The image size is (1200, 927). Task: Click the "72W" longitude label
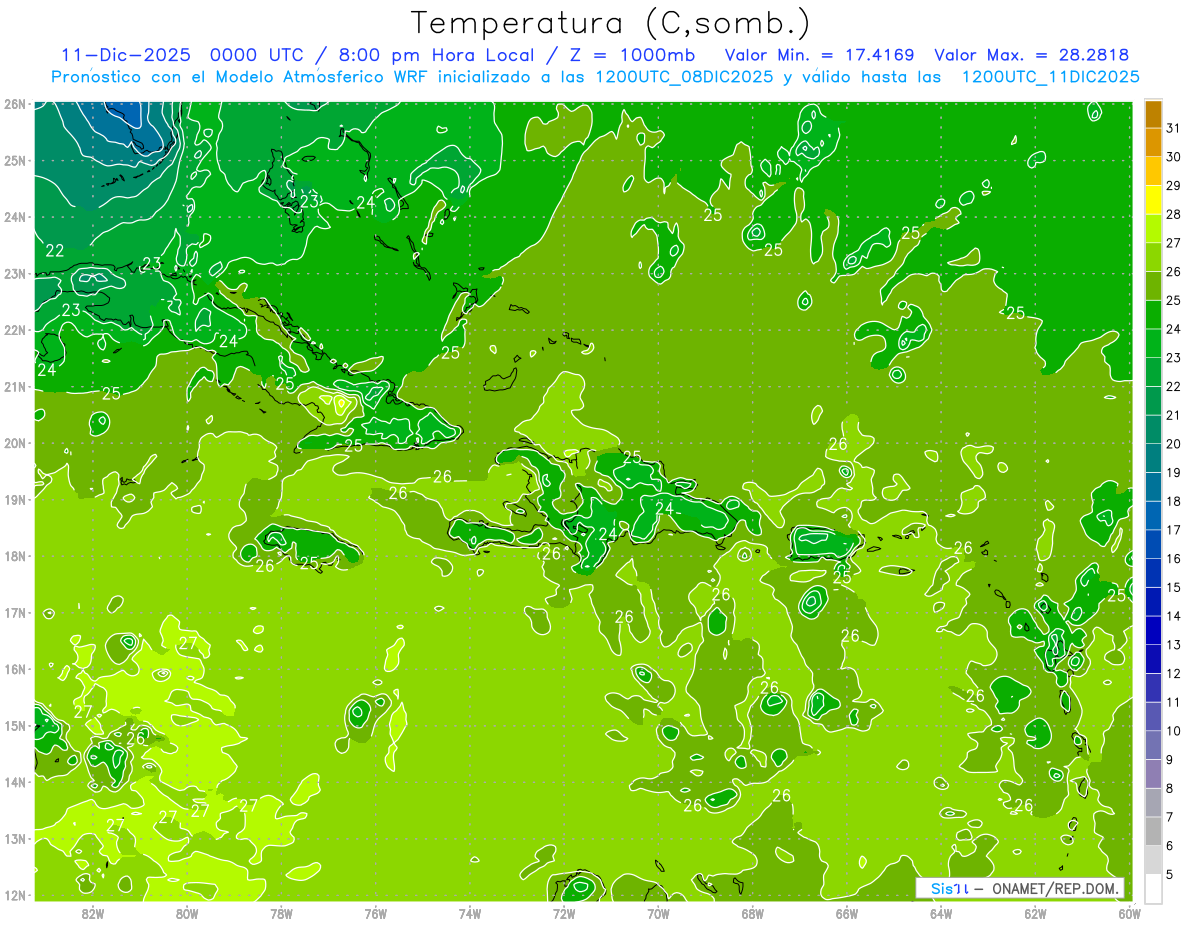(564, 913)
